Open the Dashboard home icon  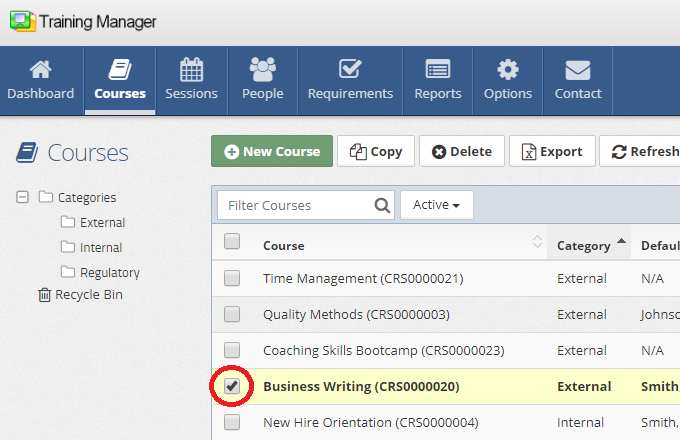[40, 70]
